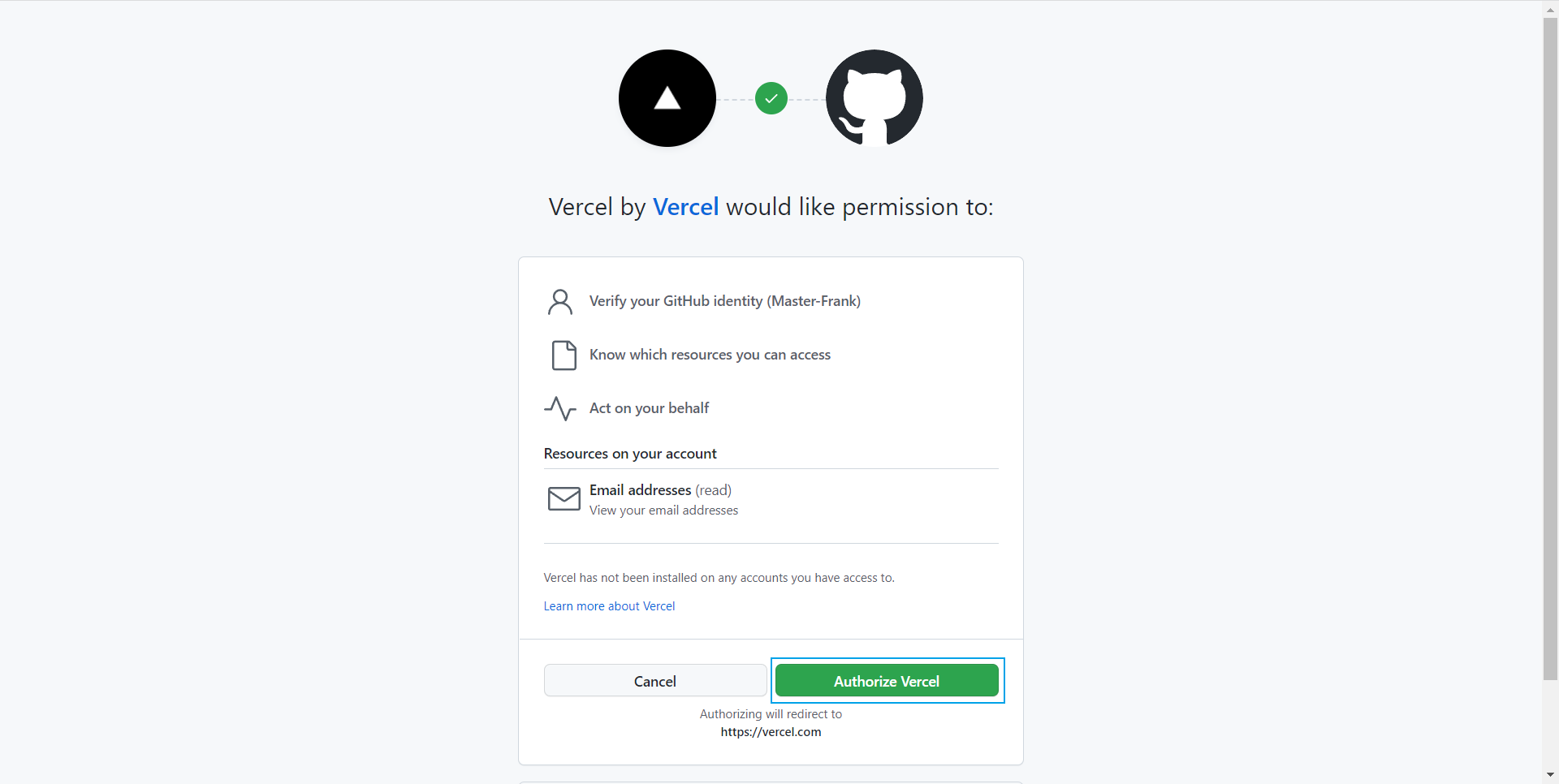Click the file resources icon
Image resolution: width=1559 pixels, height=784 pixels.
pos(564,355)
